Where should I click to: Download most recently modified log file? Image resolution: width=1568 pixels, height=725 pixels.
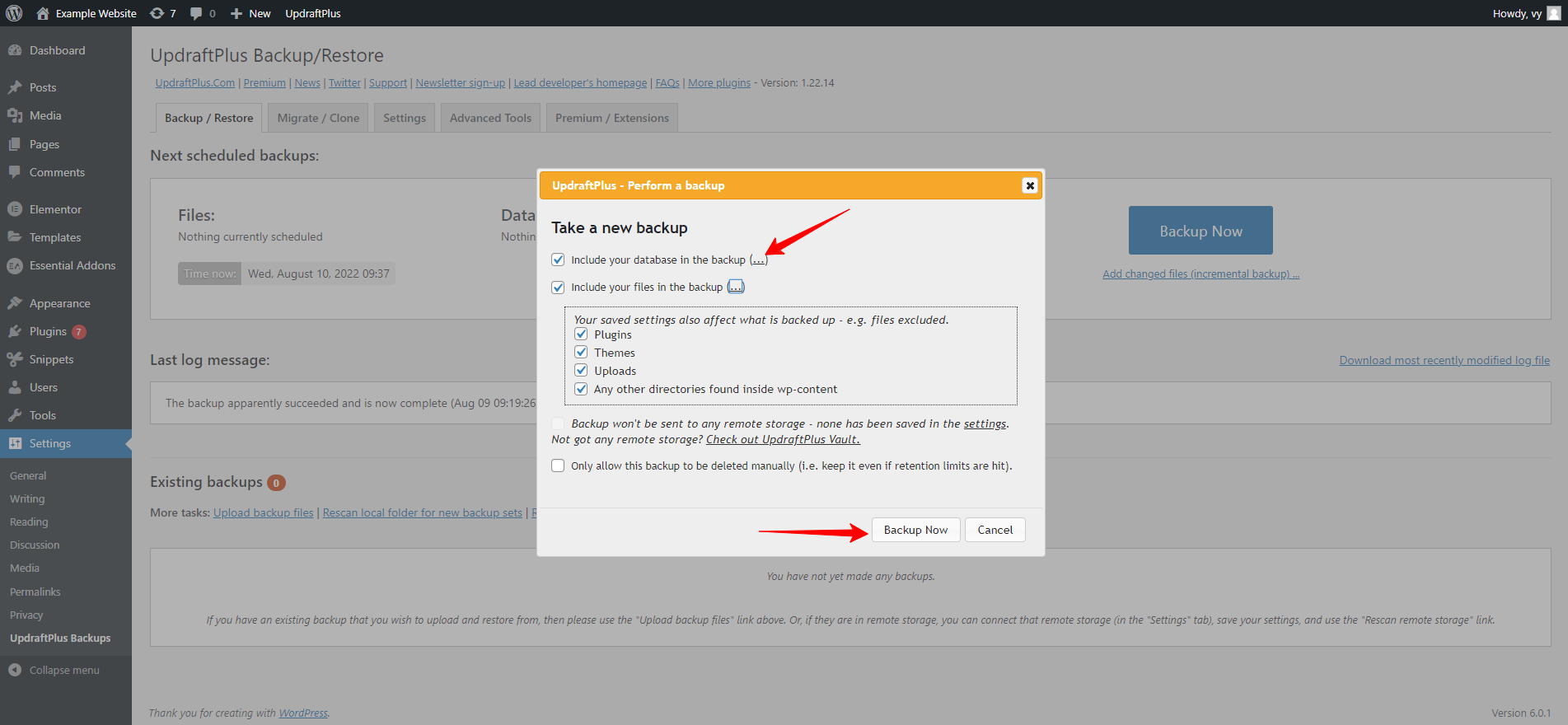pyautogui.click(x=1444, y=360)
